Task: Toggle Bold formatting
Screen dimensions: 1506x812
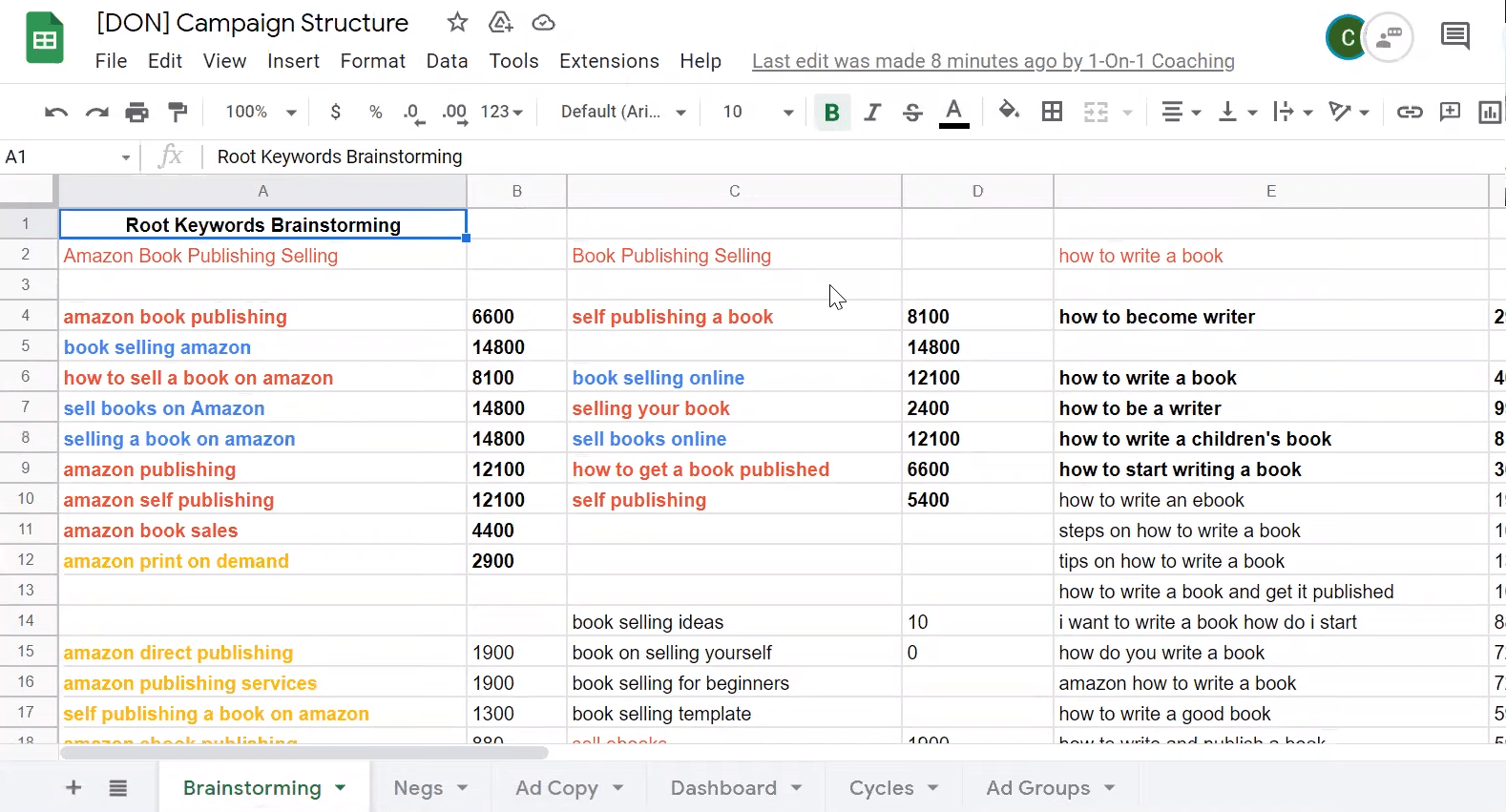Action: pos(832,113)
